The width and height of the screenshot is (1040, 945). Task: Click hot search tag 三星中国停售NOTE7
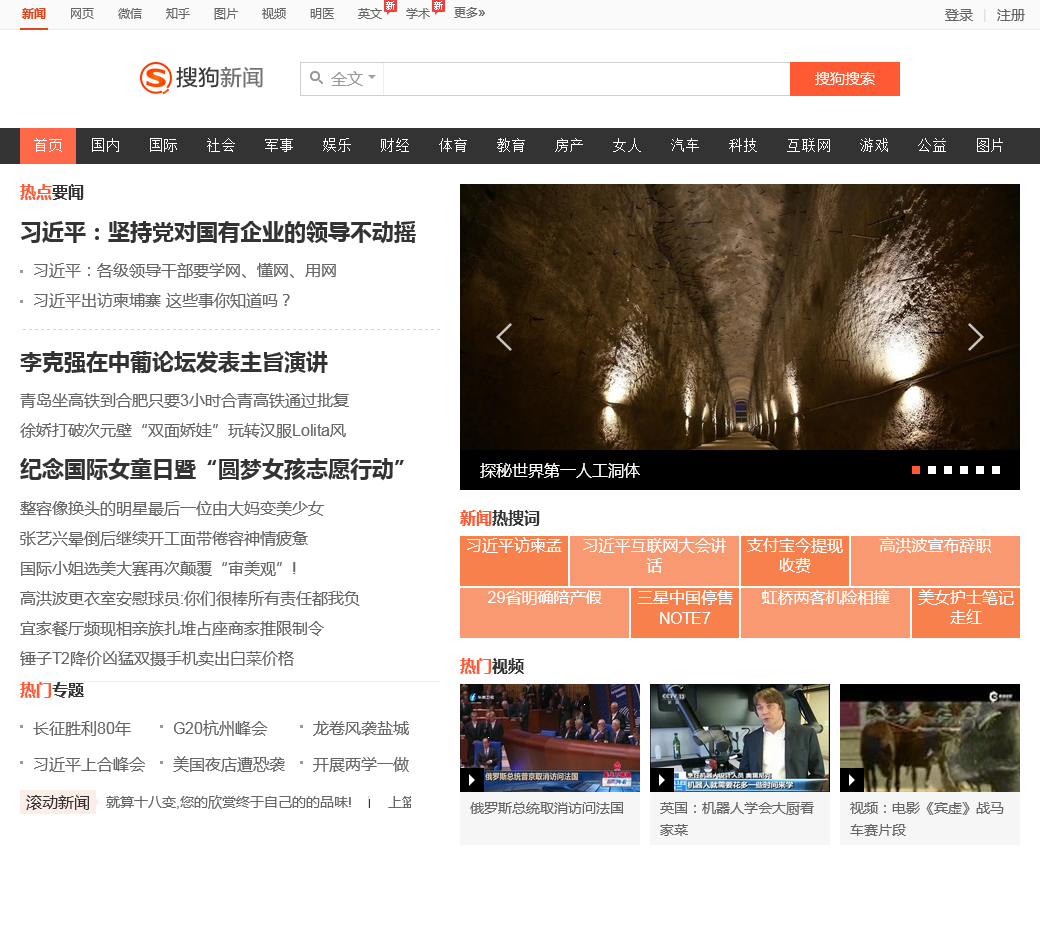click(x=684, y=613)
